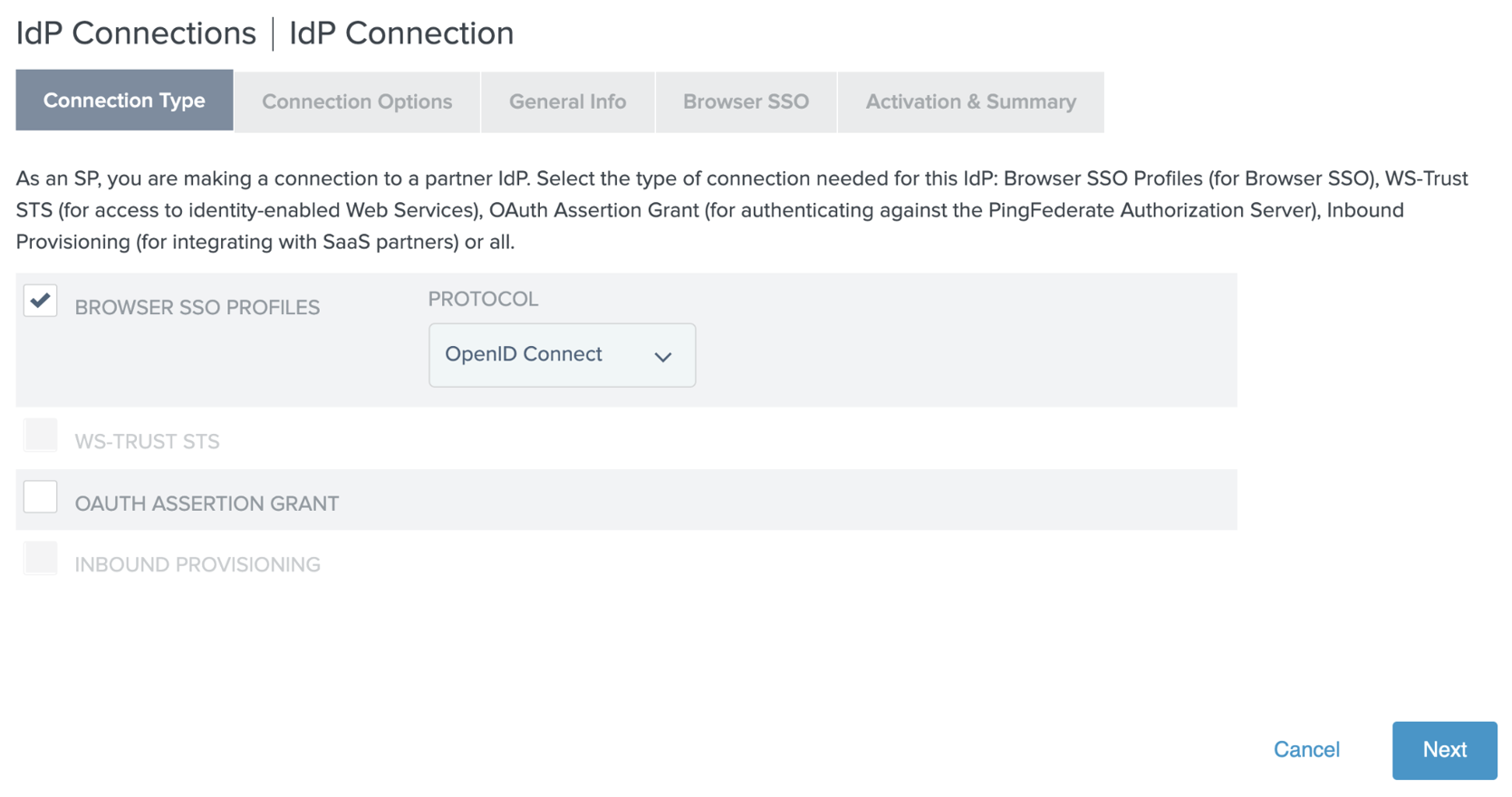Click the Browser SSO Profiles label
Screen dimensions: 1512x797
pos(197,308)
